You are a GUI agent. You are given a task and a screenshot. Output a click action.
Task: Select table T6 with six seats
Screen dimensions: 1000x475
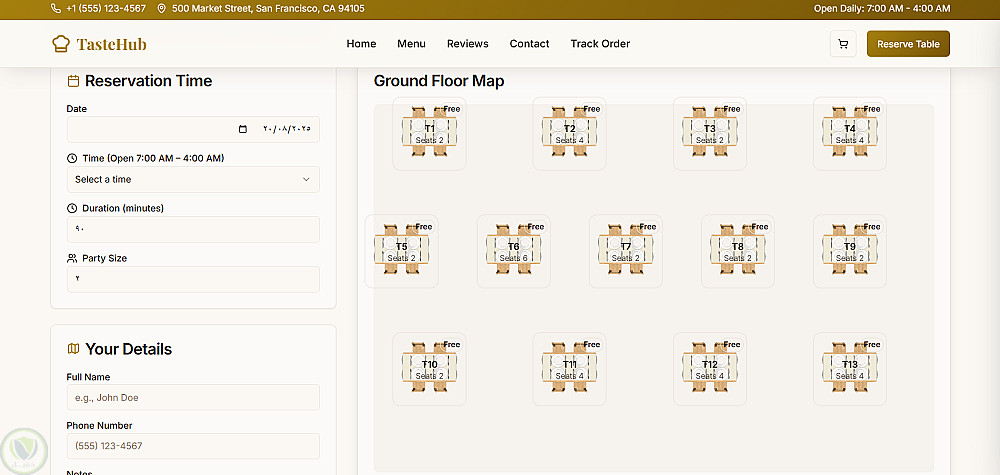513,251
